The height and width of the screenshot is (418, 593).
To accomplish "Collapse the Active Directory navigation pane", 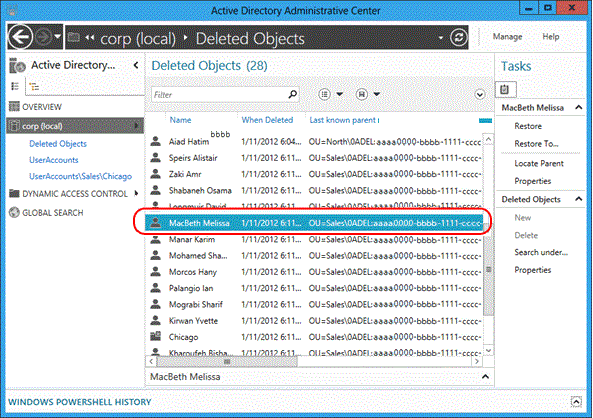I will click(136, 65).
